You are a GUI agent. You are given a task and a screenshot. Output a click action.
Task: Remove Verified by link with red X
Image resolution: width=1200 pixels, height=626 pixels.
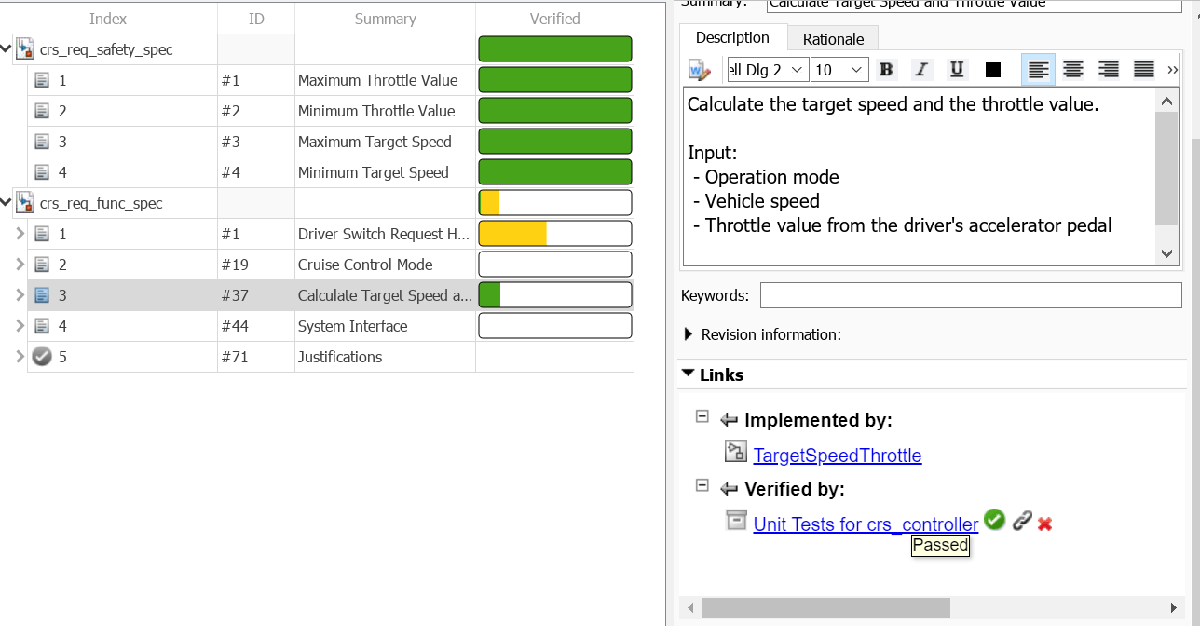pos(1044,522)
